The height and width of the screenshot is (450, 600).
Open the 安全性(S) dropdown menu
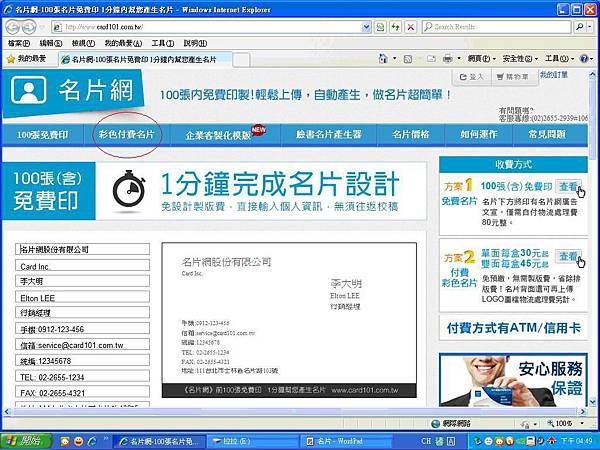click(x=520, y=59)
